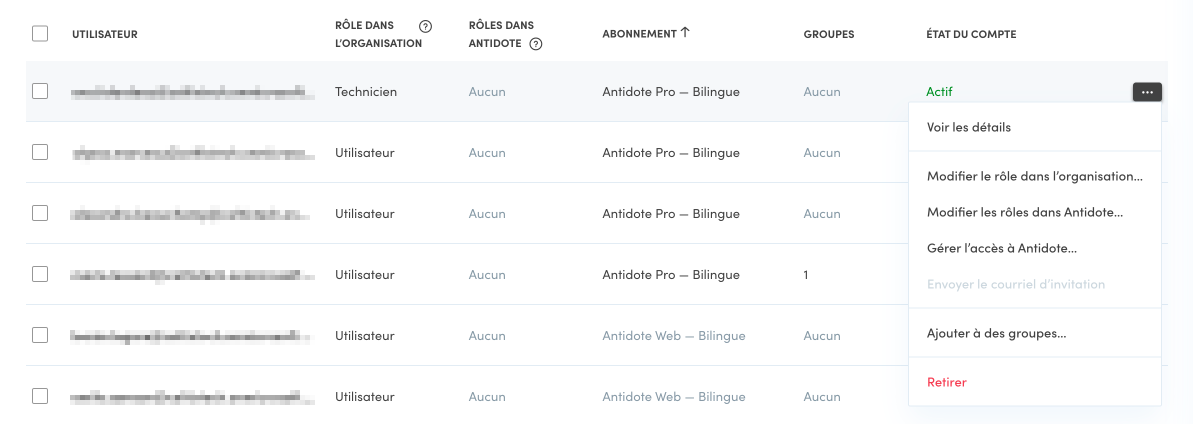
Task: Check the Technicien user row checkbox
Action: [x=40, y=91]
